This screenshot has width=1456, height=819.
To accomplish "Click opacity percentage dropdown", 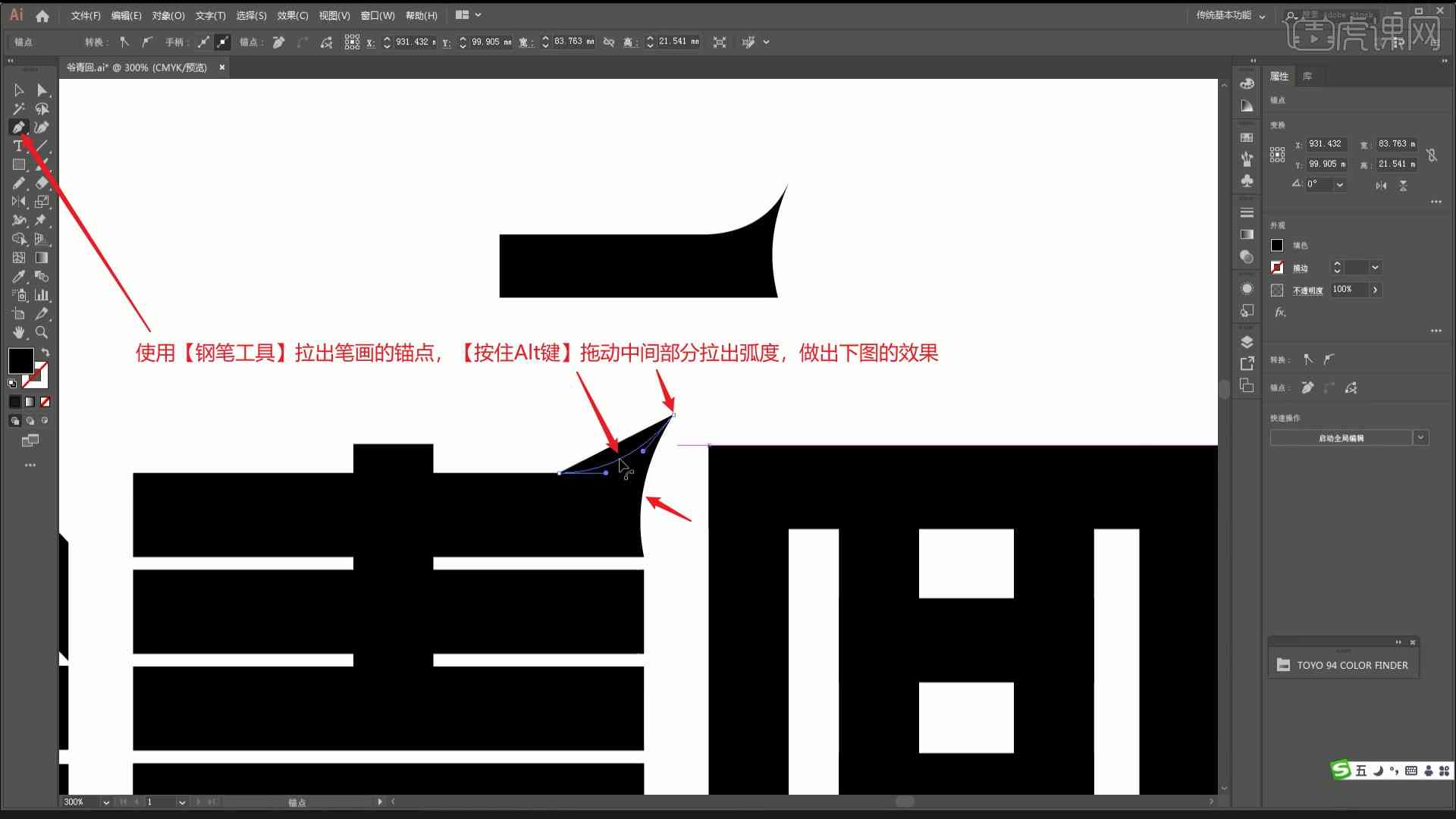I will pos(1376,289).
